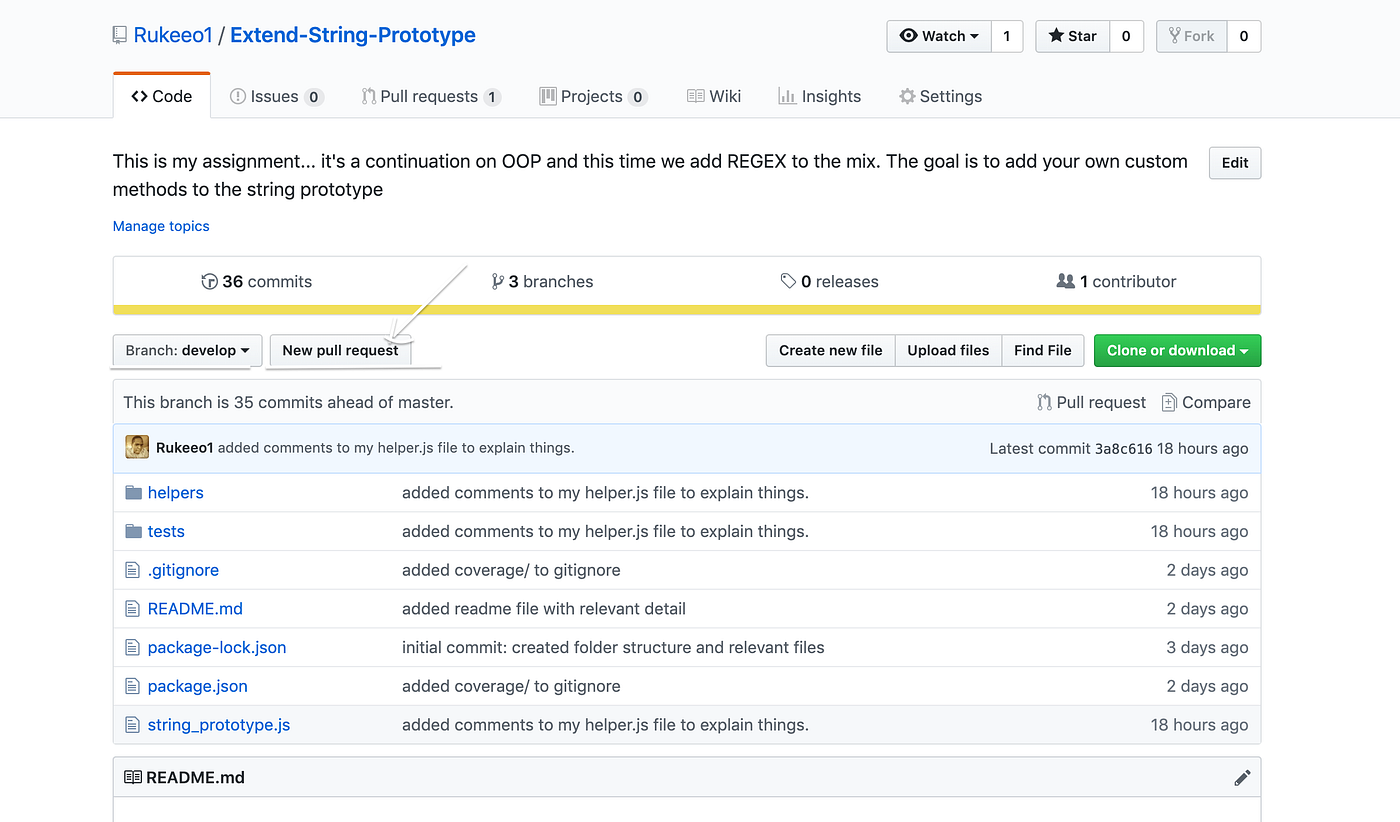
Task: Click Rukeeo1 username in latest commit row
Action: pos(185,447)
